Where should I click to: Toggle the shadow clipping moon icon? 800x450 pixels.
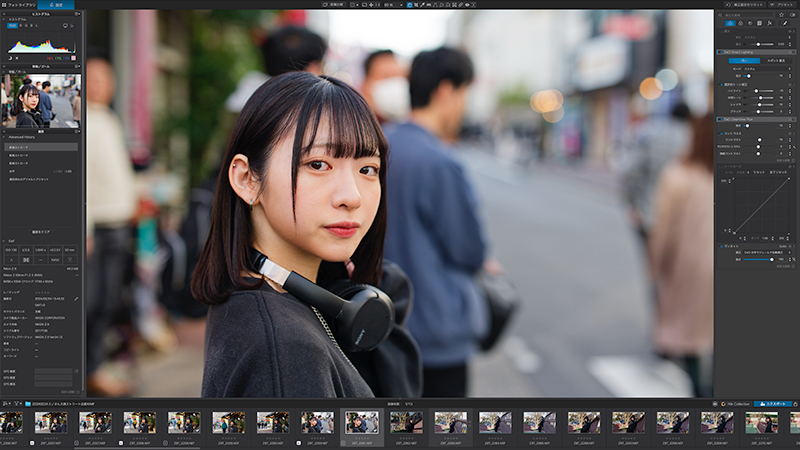point(10,58)
